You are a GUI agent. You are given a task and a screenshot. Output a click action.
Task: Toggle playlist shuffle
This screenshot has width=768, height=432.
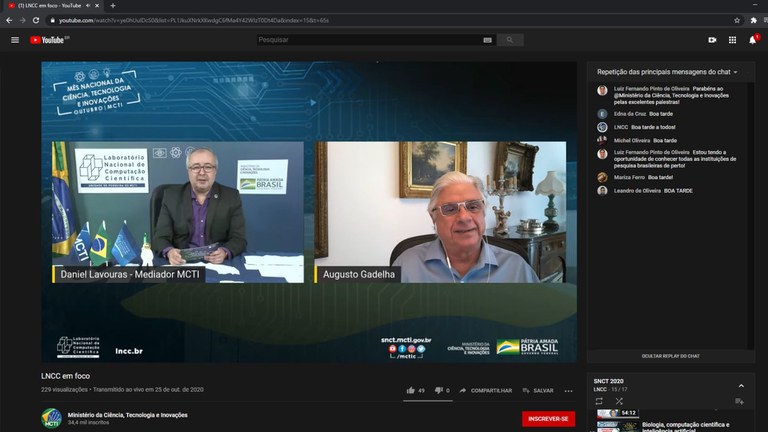coord(619,401)
